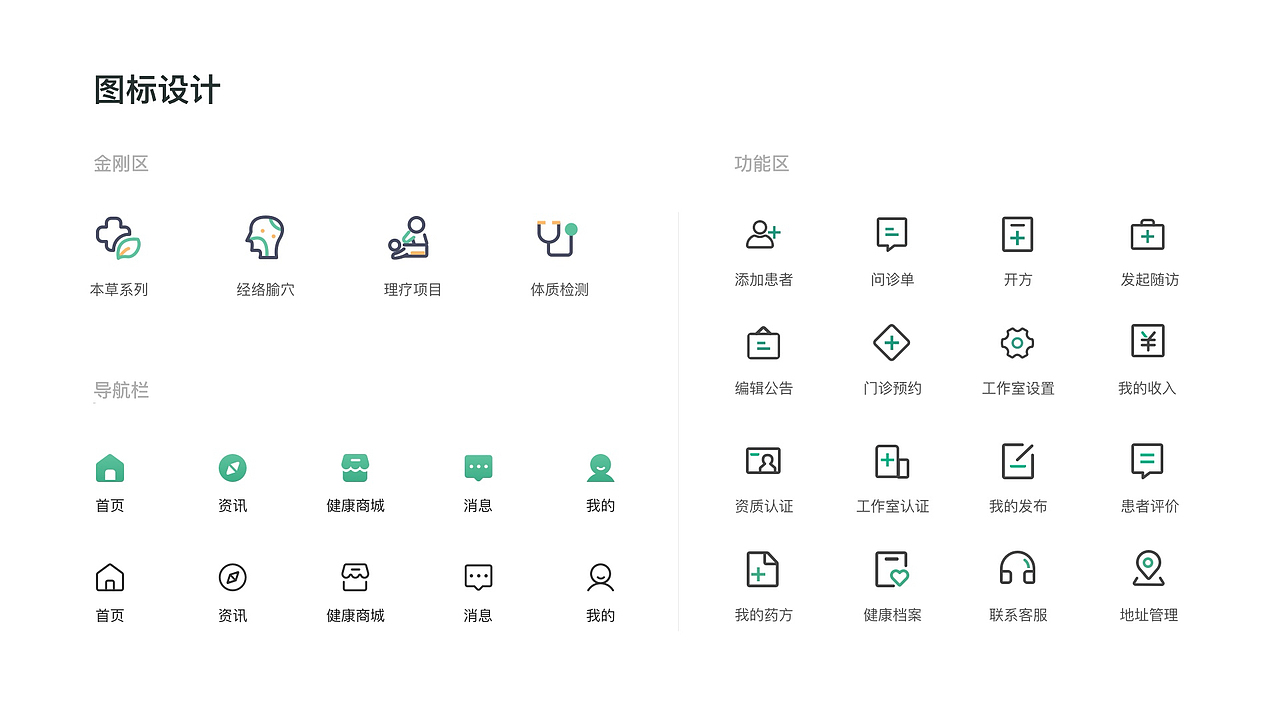Click the 经络腧穴 label text
Image resolution: width=1280 pixels, height=720 pixels.
tap(265, 289)
